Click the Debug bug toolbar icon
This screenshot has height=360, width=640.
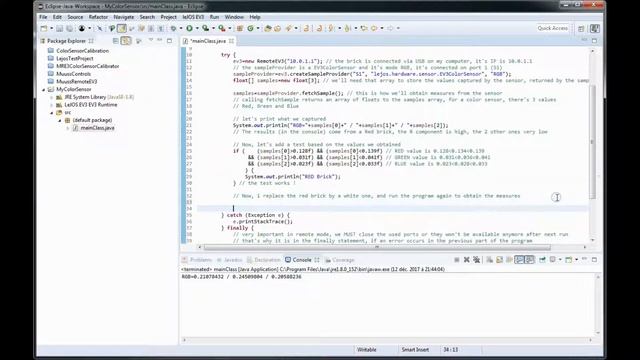(x=173, y=28)
